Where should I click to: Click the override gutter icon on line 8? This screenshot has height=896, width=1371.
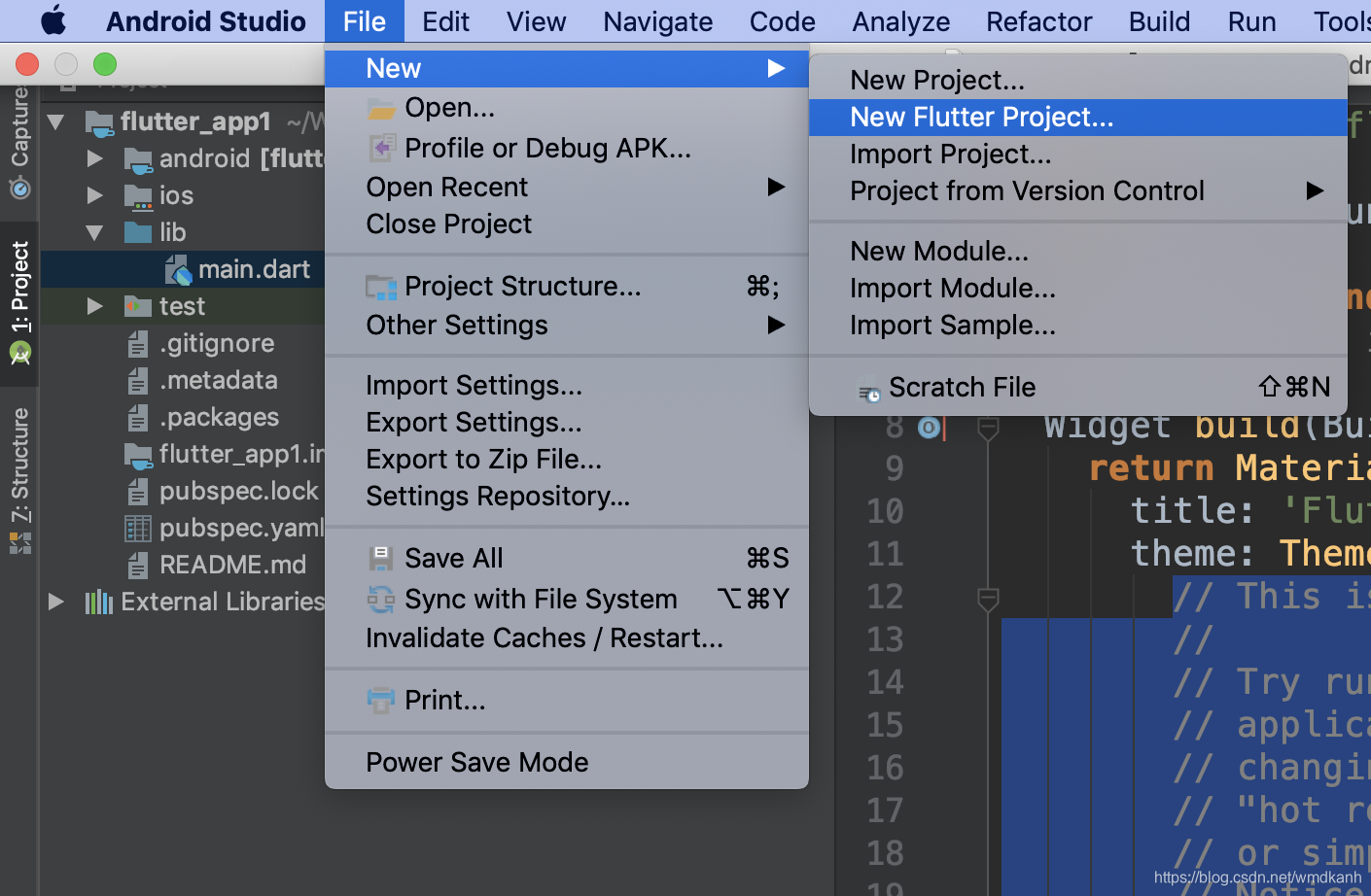coord(930,427)
